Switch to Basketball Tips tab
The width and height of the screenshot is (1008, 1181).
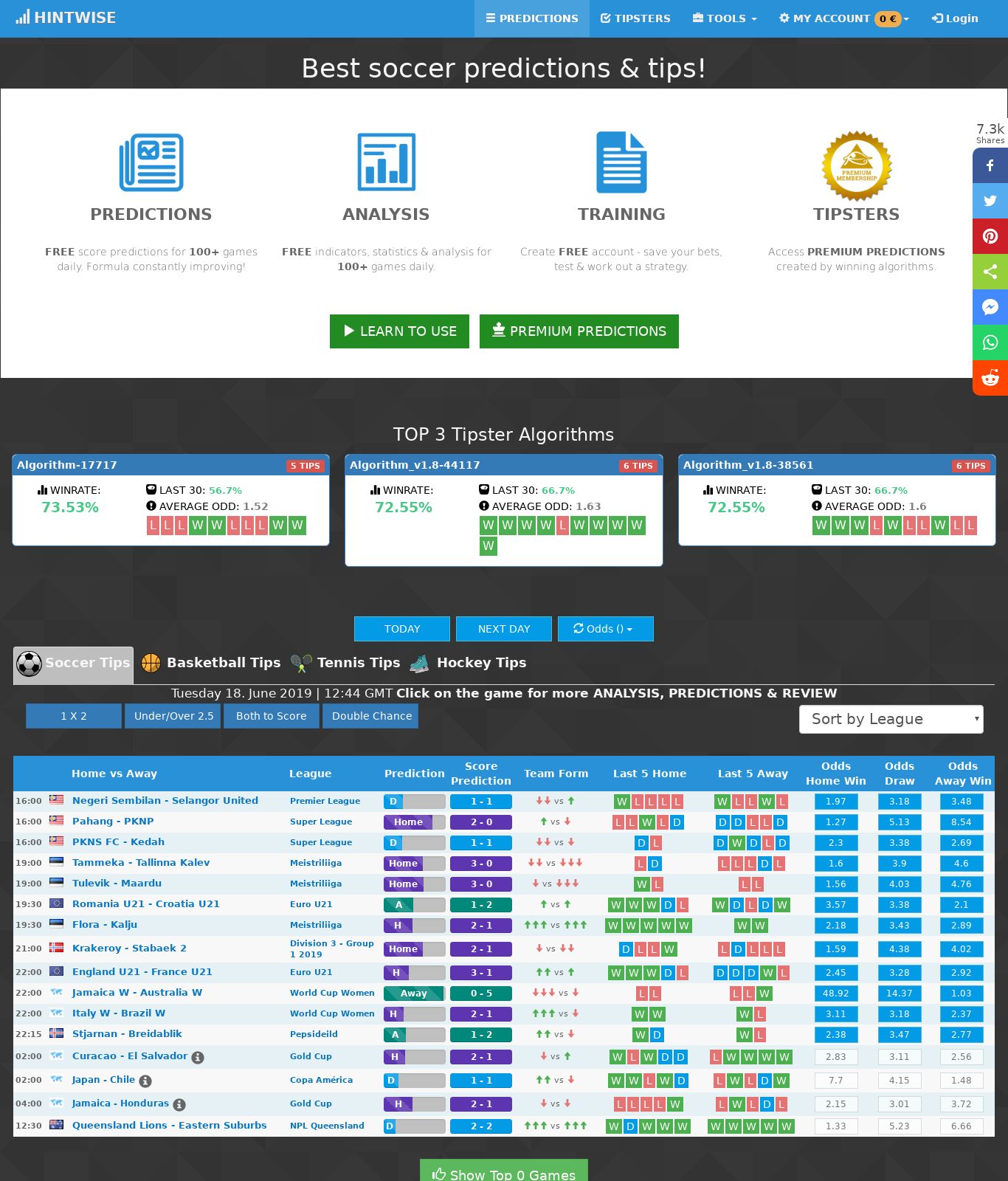(x=211, y=663)
